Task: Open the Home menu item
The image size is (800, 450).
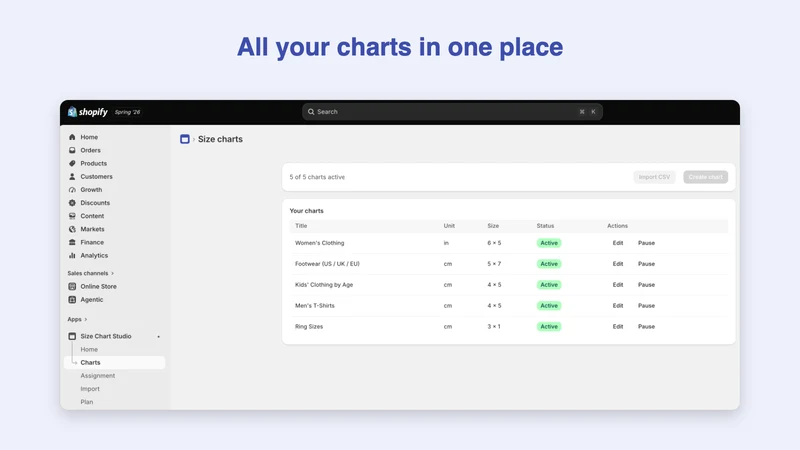Action: pos(89,137)
